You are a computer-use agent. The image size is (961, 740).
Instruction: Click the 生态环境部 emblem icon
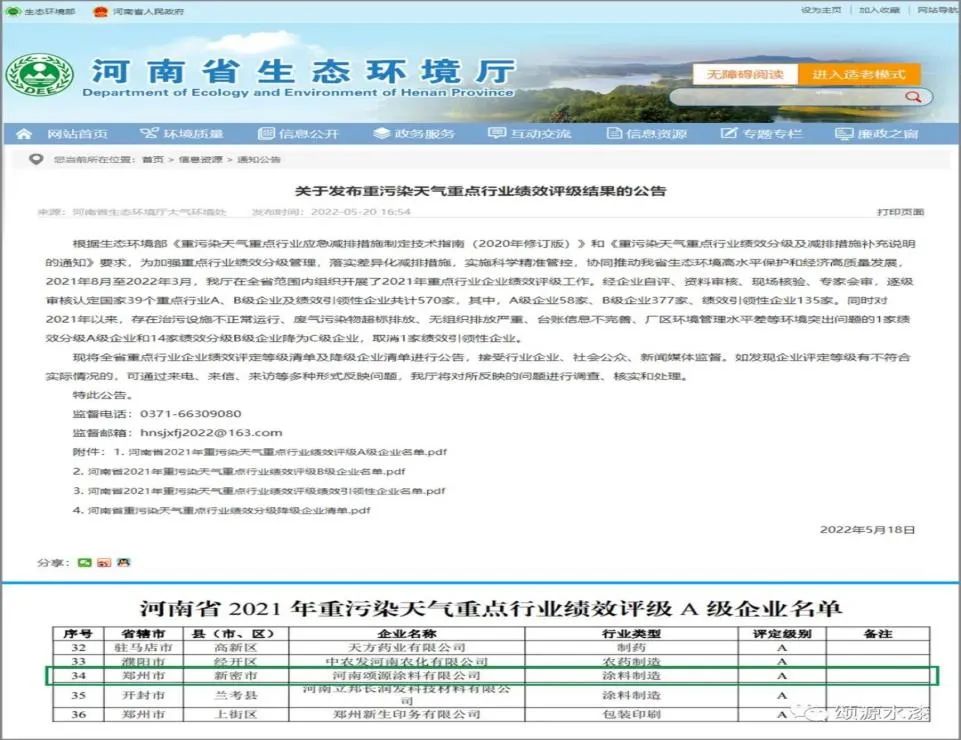point(13,11)
